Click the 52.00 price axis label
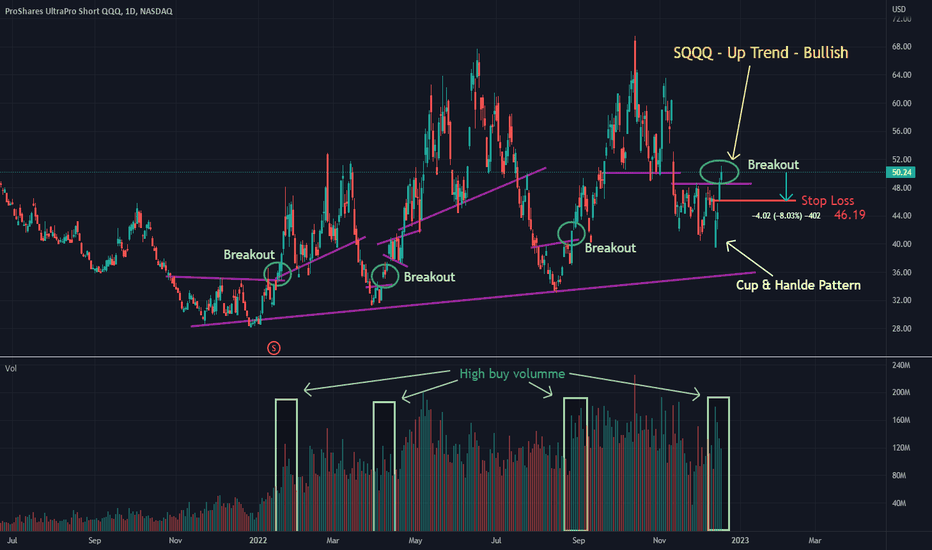 901,159
